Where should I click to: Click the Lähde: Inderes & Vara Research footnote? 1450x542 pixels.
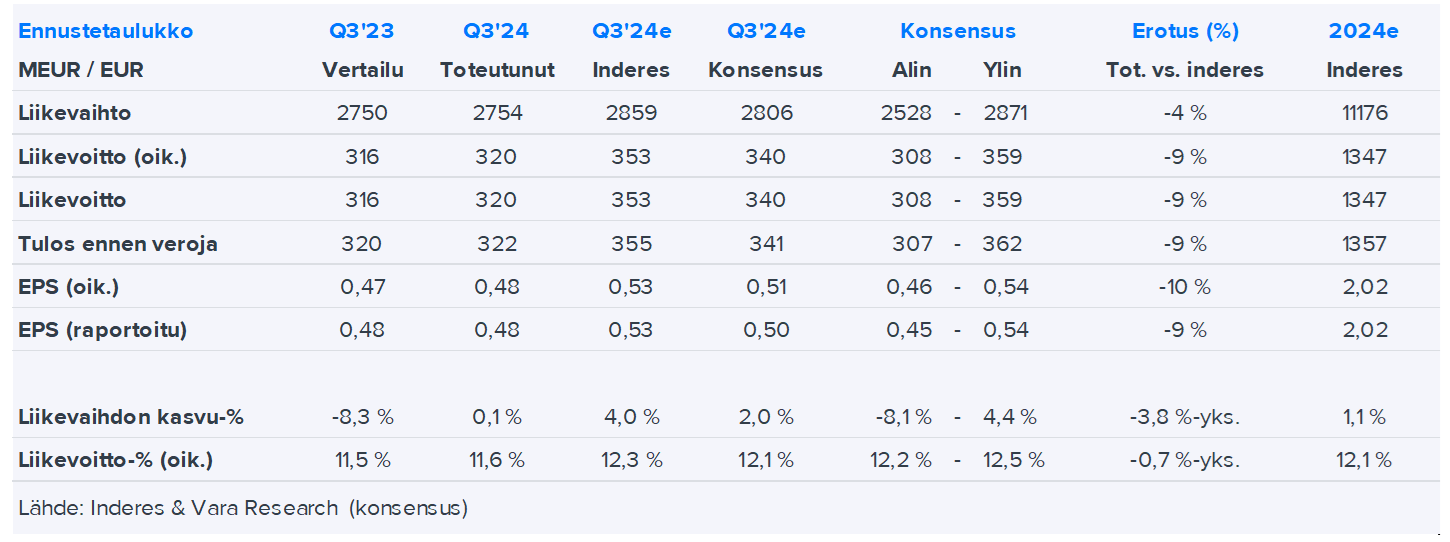click(242, 508)
